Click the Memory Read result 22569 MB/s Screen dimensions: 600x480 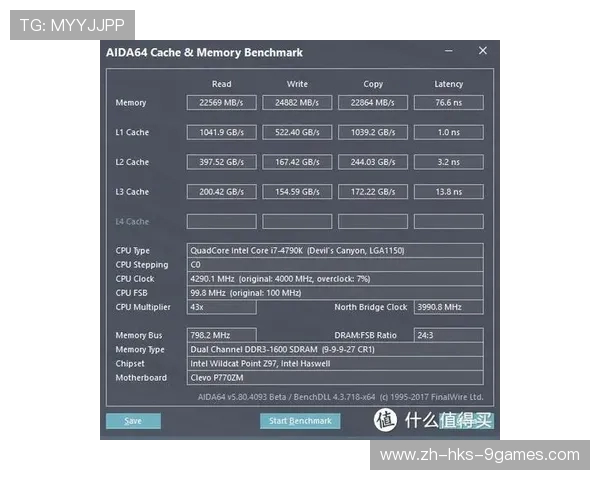pos(221,103)
